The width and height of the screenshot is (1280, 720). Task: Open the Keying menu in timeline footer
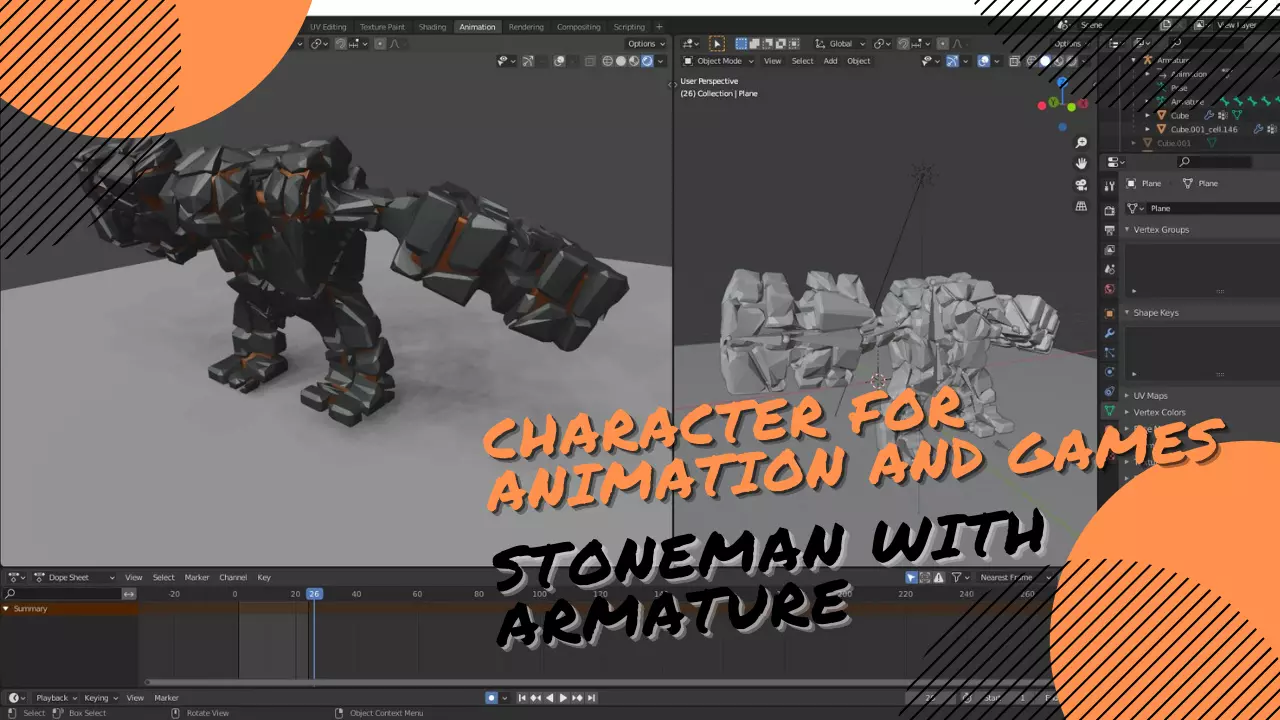tap(100, 698)
